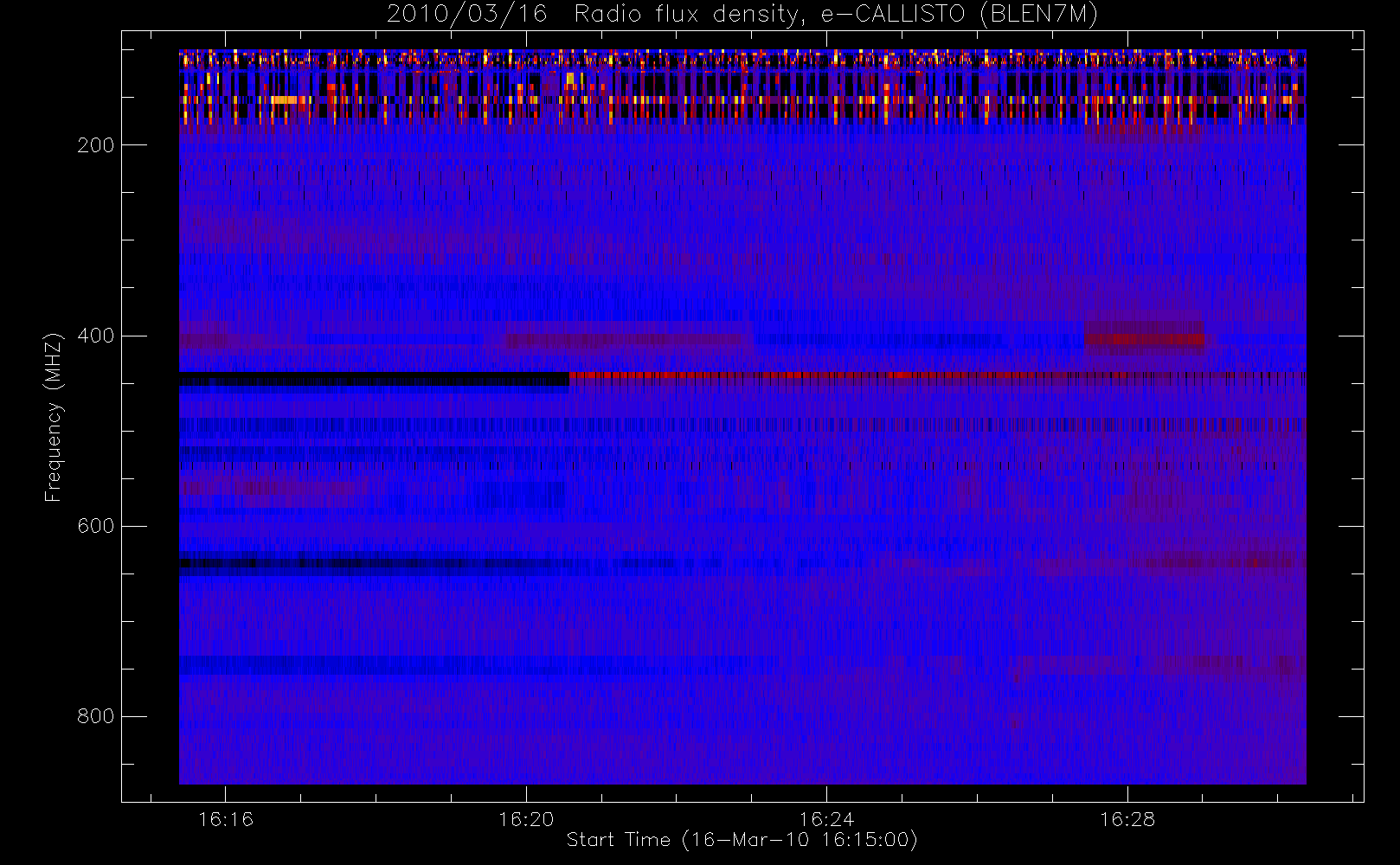Image resolution: width=1400 pixels, height=865 pixels.
Task: Click the 600 frequency tick label
Action: coord(95,526)
